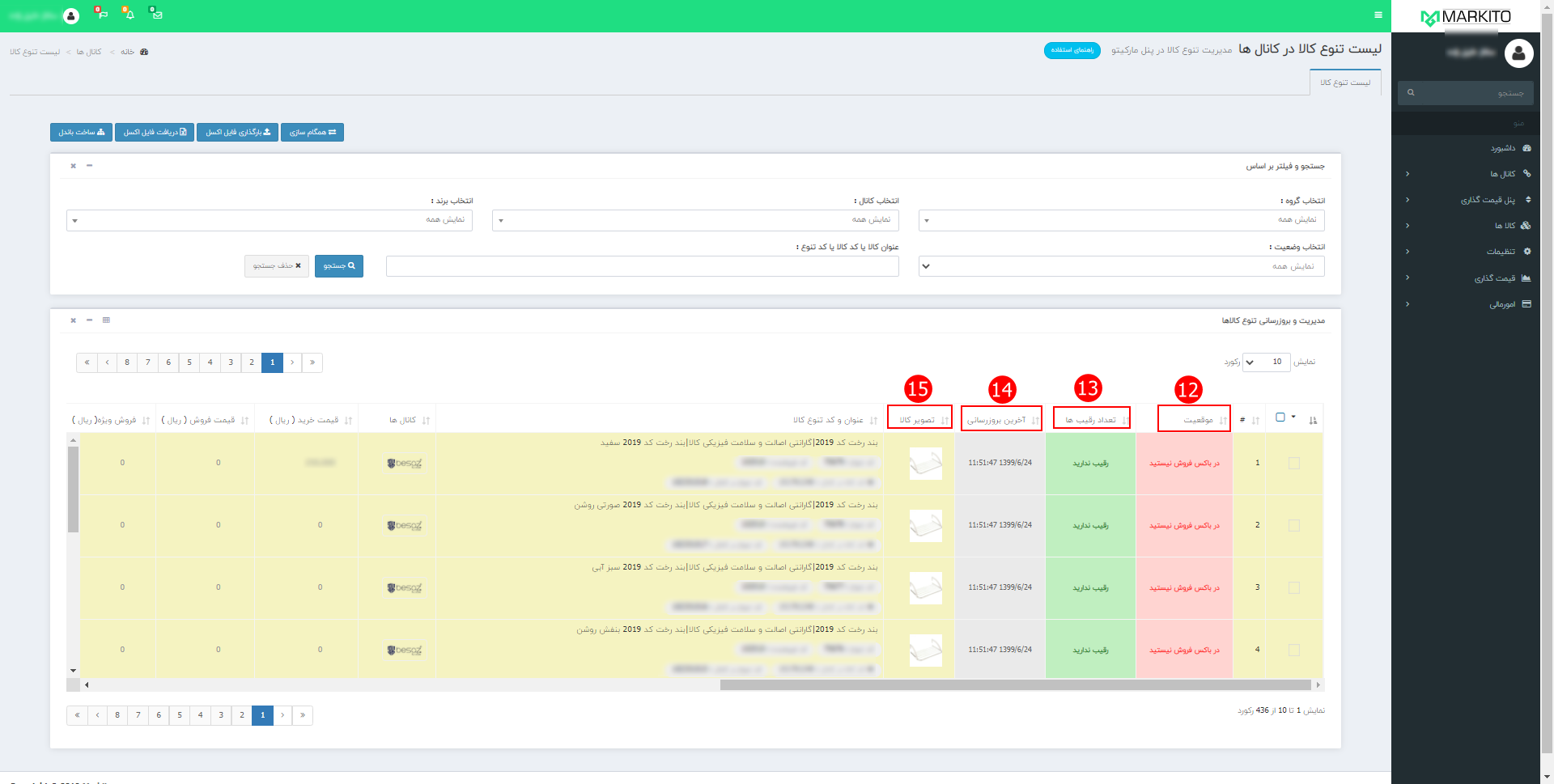
Task: Close the search and filter panel
Action: (73, 165)
